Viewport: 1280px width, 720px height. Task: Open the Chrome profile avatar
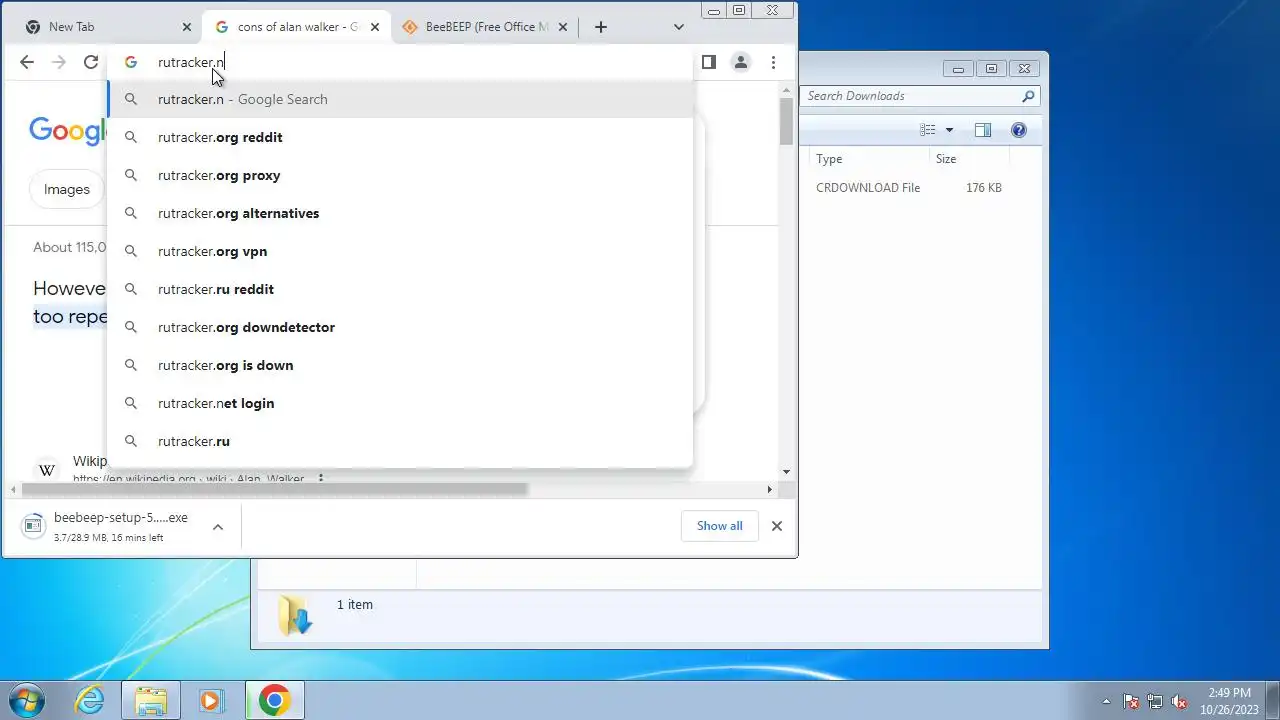coord(740,62)
